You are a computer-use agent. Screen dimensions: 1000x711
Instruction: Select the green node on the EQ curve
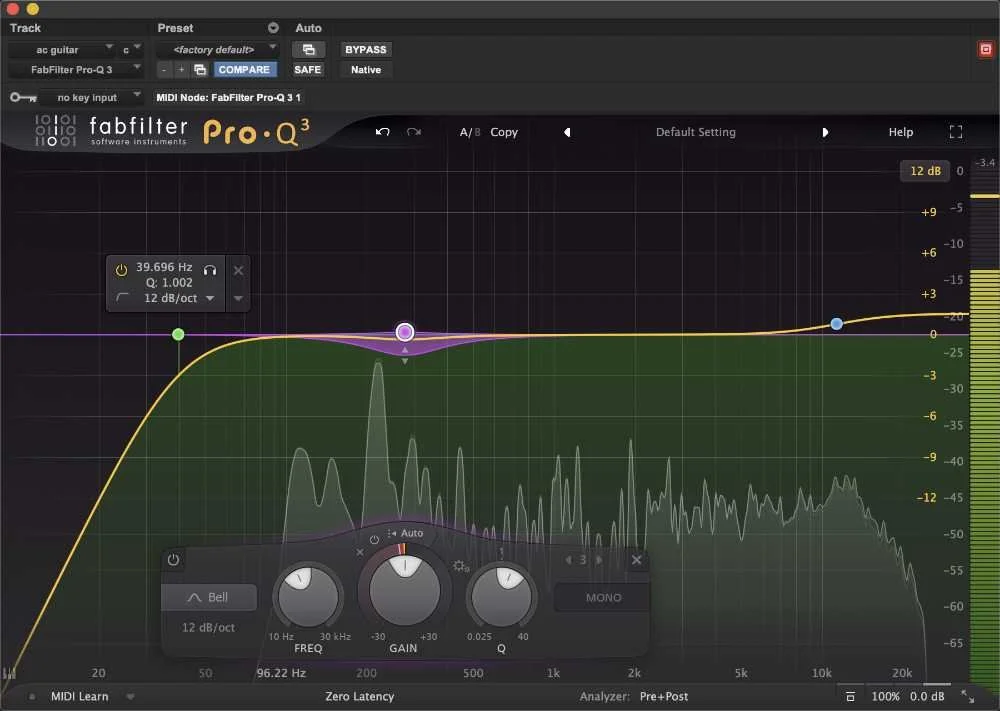(x=178, y=334)
